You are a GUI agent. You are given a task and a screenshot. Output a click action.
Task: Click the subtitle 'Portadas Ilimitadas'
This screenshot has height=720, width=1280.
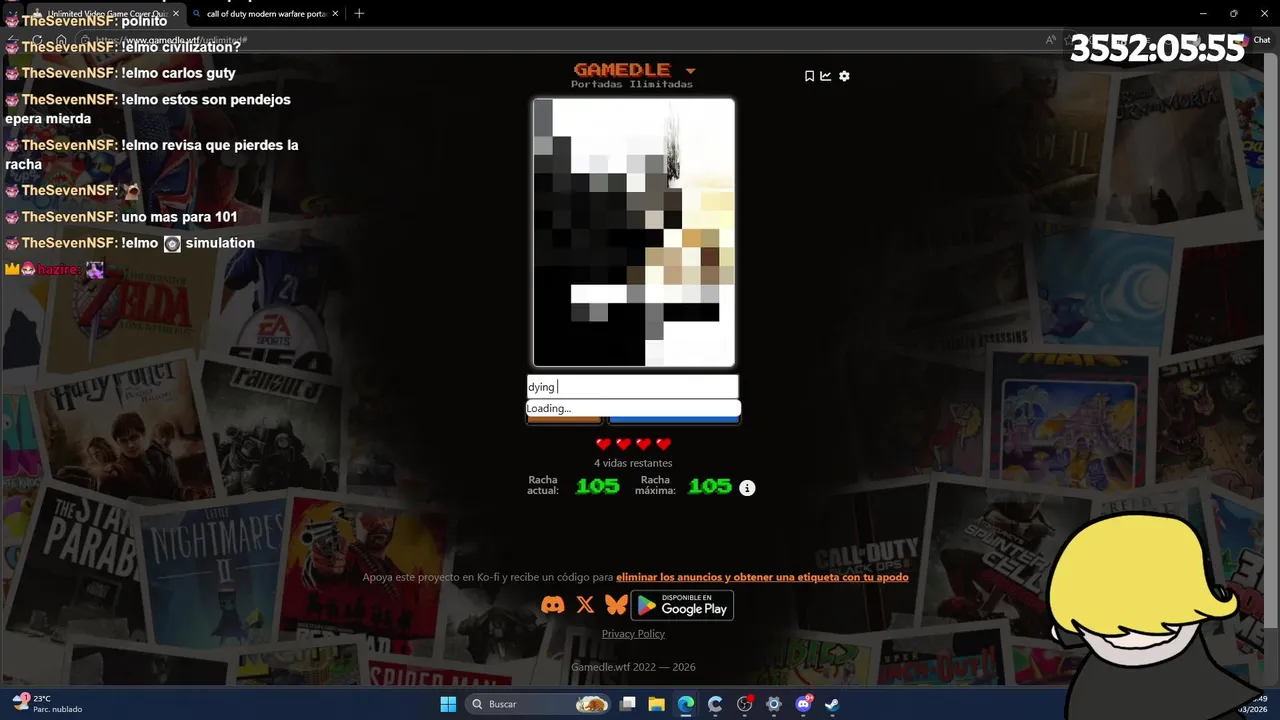tap(632, 85)
